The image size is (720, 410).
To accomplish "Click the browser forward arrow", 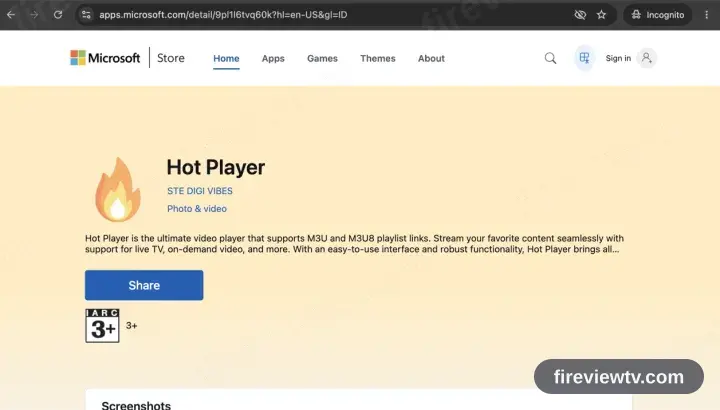I will (x=34, y=15).
